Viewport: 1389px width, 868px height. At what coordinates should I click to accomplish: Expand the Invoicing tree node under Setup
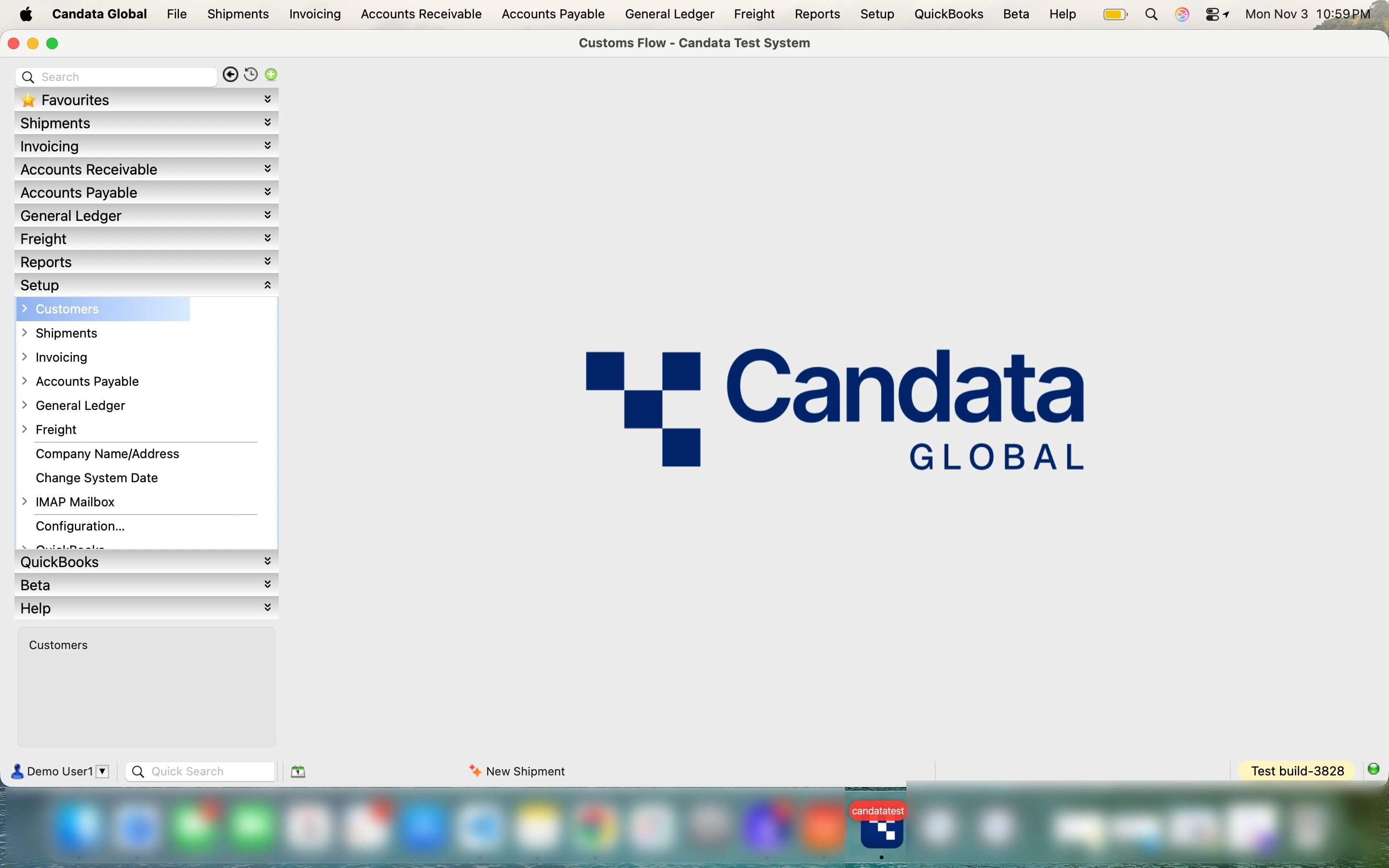[x=25, y=357]
